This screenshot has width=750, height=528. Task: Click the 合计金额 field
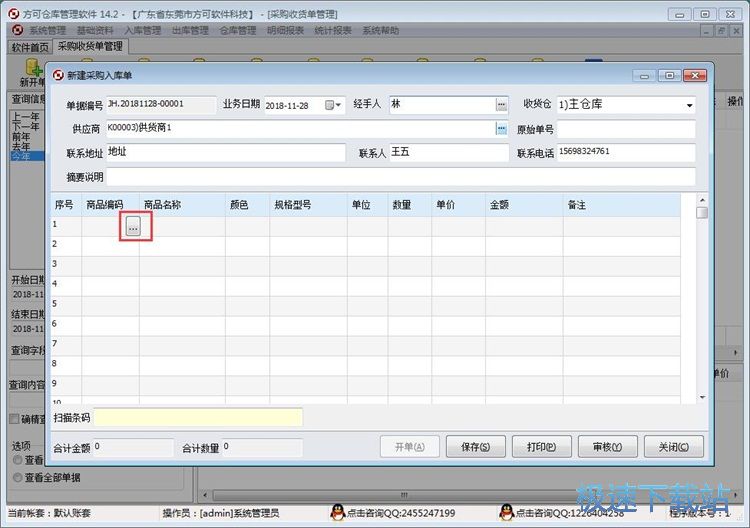pyautogui.click(x=133, y=448)
